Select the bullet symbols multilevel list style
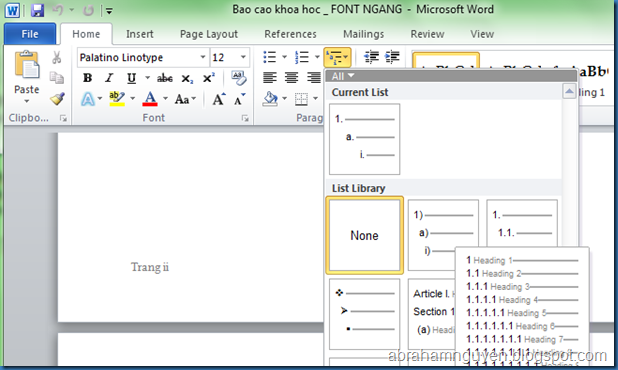Image resolution: width=618 pixels, height=370 pixels. pyautogui.click(x=365, y=314)
